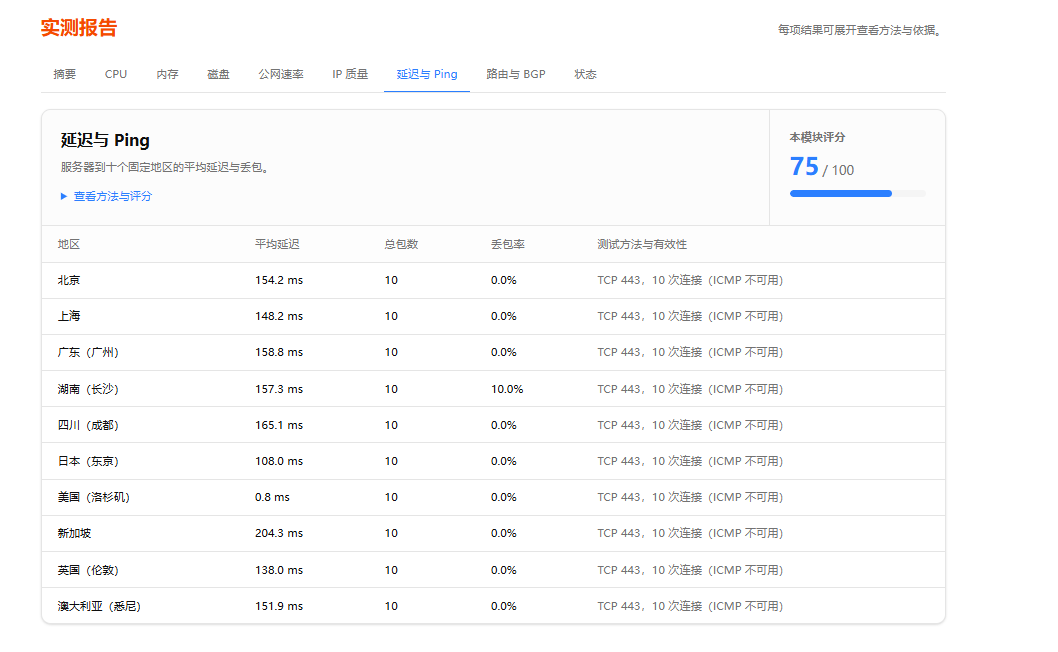
Task: Click the 总包数 column header
Action: click(x=401, y=244)
